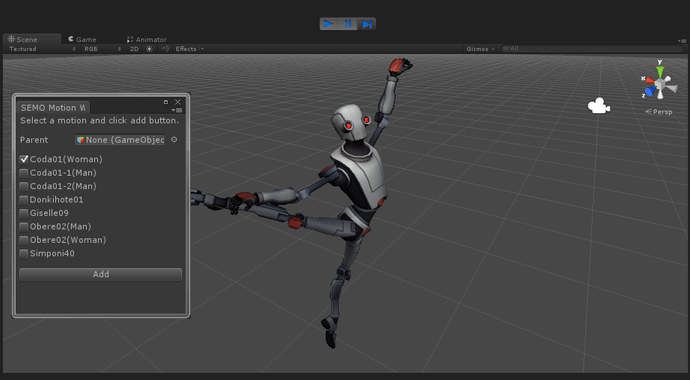Viewport: 690px width, 380px height.
Task: Check the Donkihote01 motion checkbox
Action: (x=24, y=200)
